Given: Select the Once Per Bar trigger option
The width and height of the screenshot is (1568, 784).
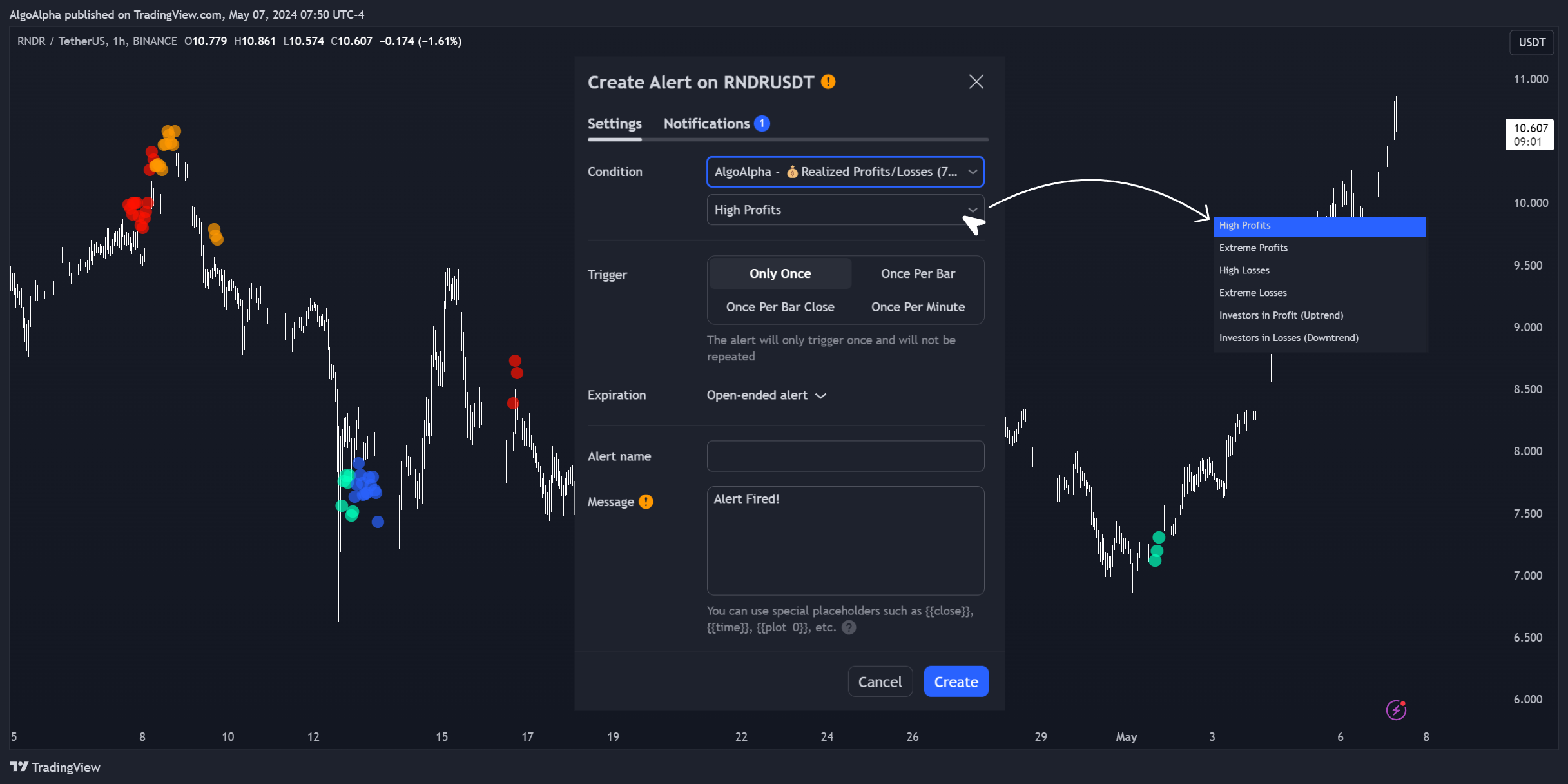Looking at the screenshot, I should (918, 273).
